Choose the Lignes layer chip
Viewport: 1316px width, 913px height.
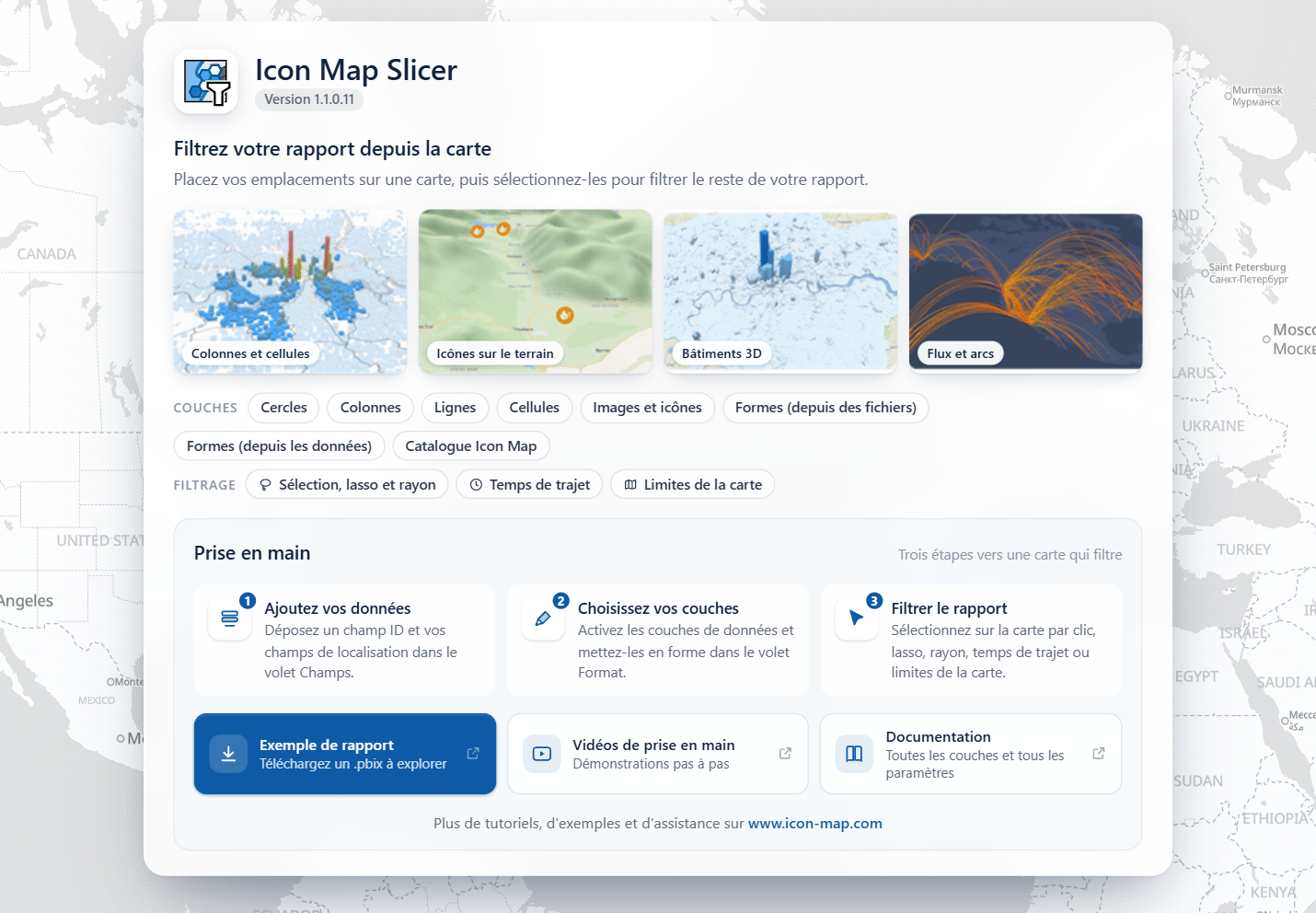pyautogui.click(x=456, y=408)
